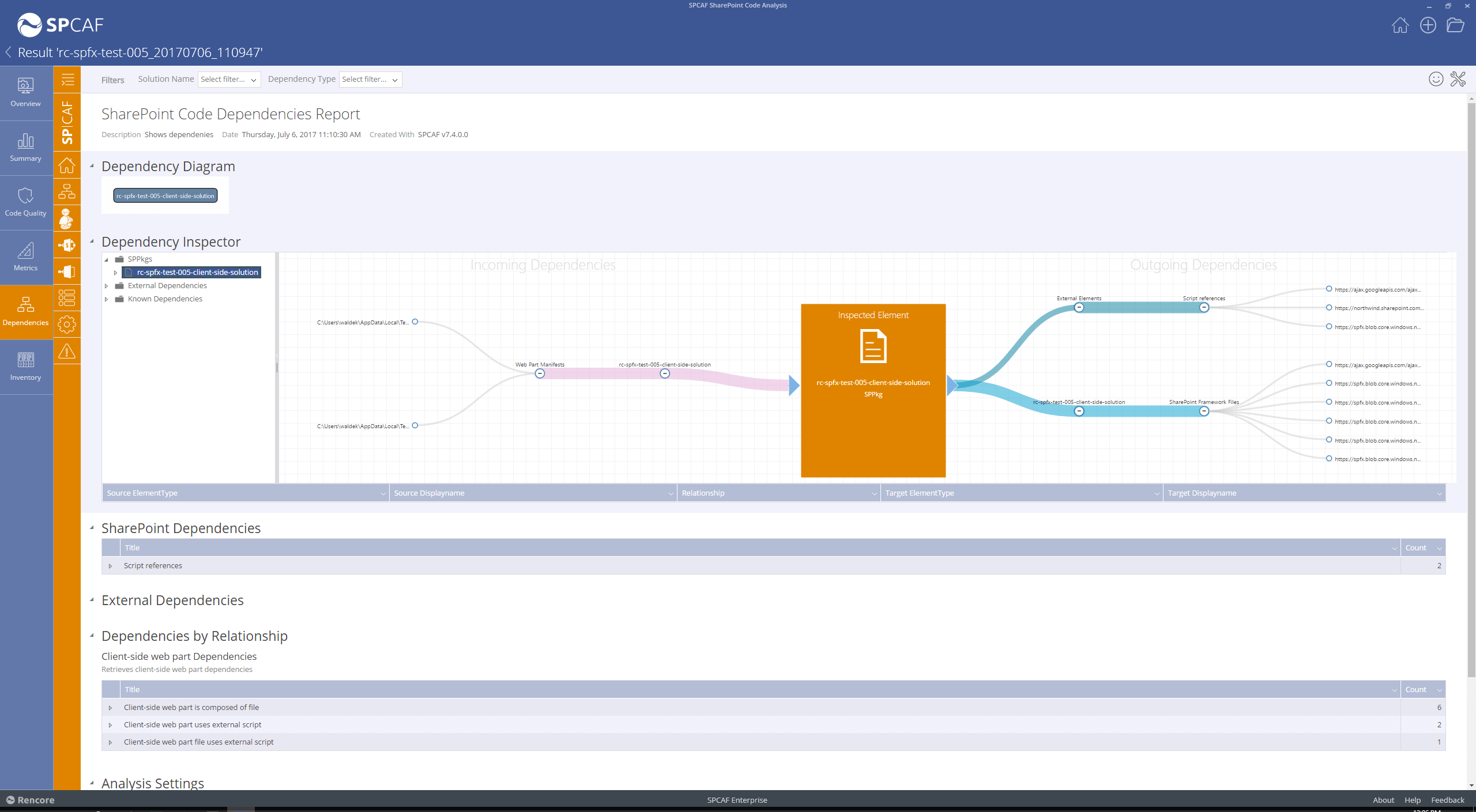1476x812 pixels.
Task: Expand 'Client-side web part uses external script' row
Action: point(111,725)
